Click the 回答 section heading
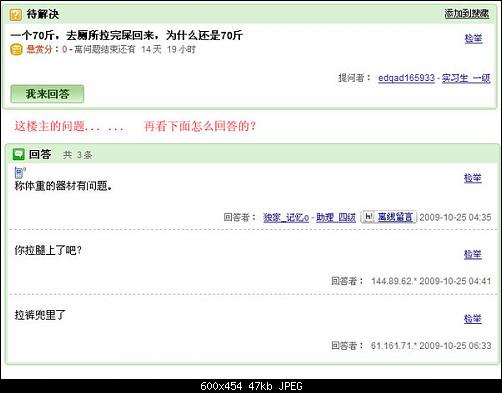Screen dimensions: 502x393 (40, 154)
